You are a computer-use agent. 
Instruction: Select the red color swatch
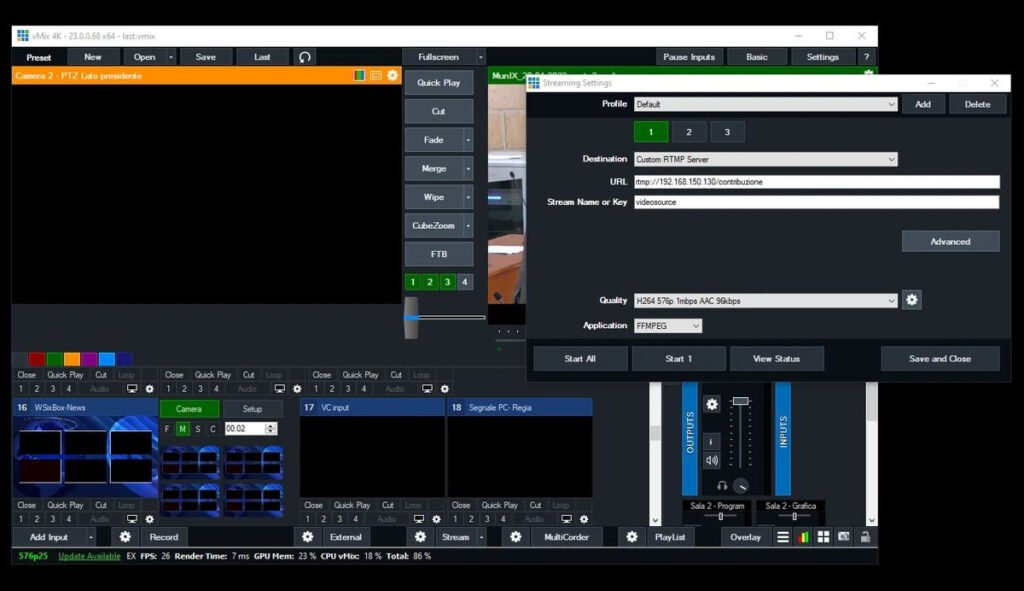[37, 359]
